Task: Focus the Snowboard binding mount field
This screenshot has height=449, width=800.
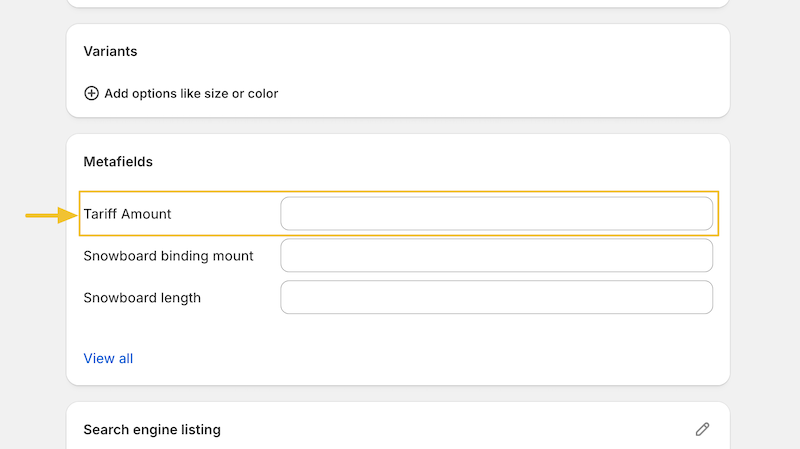Action: tap(496, 256)
